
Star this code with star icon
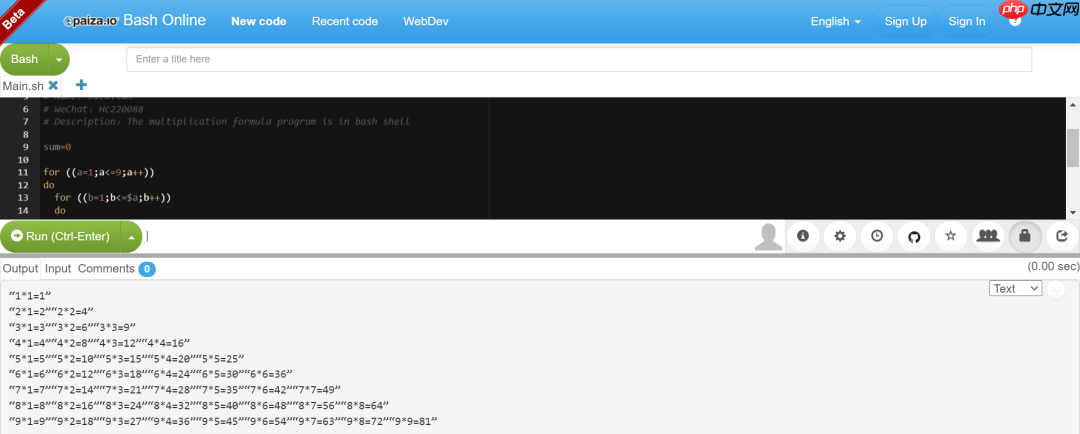pyautogui.click(x=951, y=236)
